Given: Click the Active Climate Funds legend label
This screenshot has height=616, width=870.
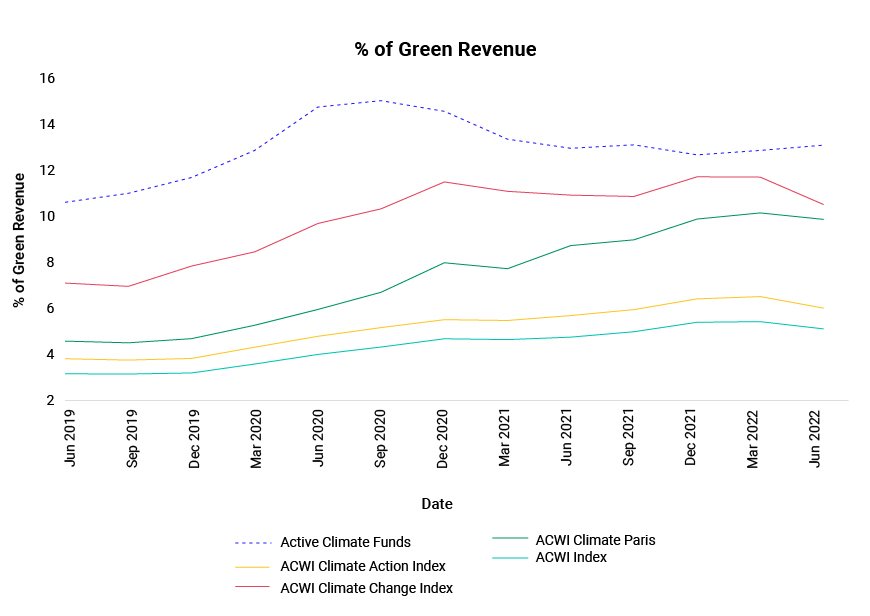Looking at the screenshot, I should point(345,542).
